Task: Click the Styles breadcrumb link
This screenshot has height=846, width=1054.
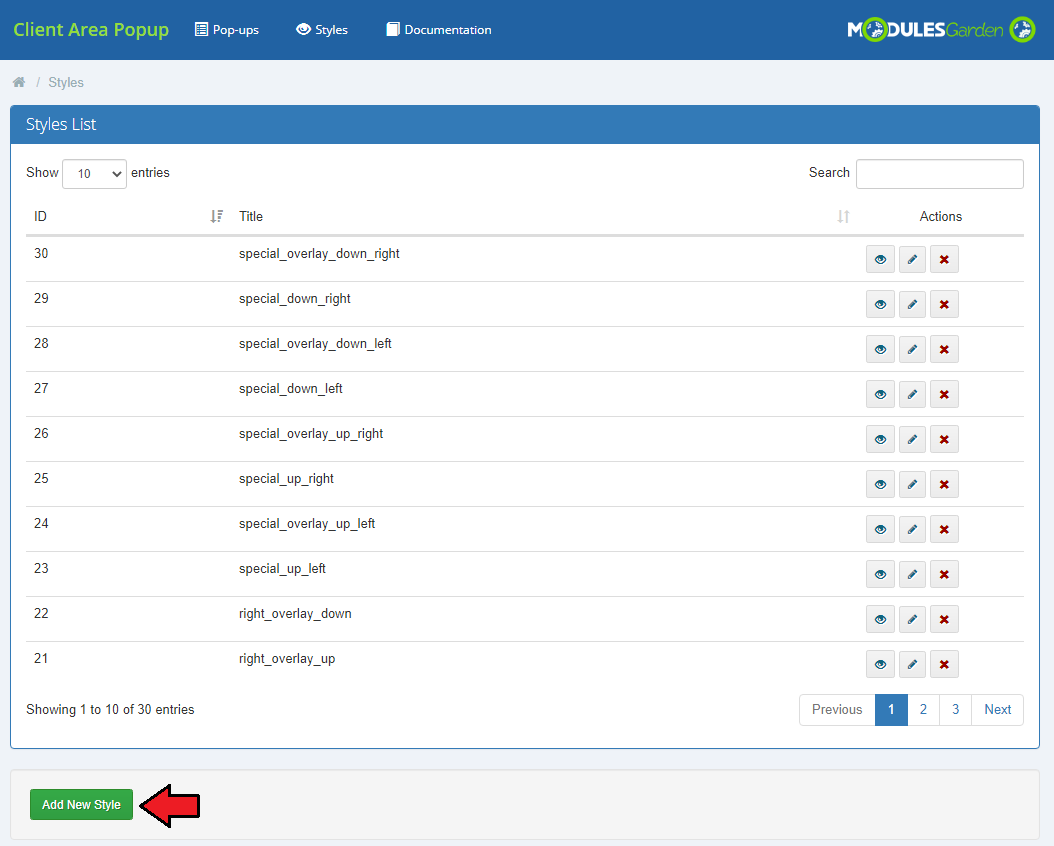Action: pos(66,83)
